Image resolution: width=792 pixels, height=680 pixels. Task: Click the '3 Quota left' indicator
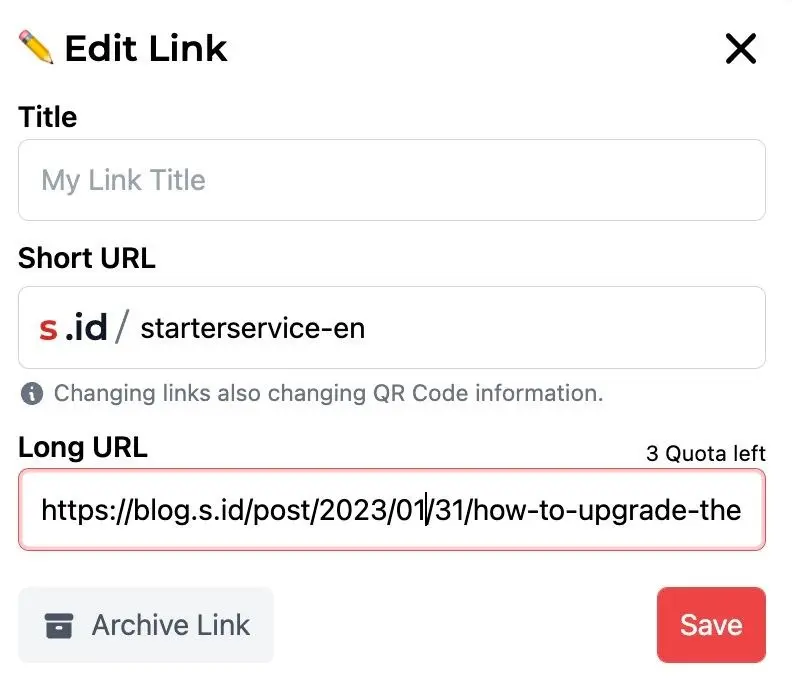(705, 453)
